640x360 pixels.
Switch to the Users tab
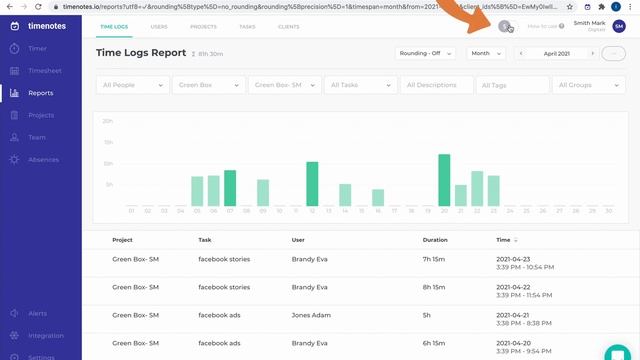[x=159, y=27]
